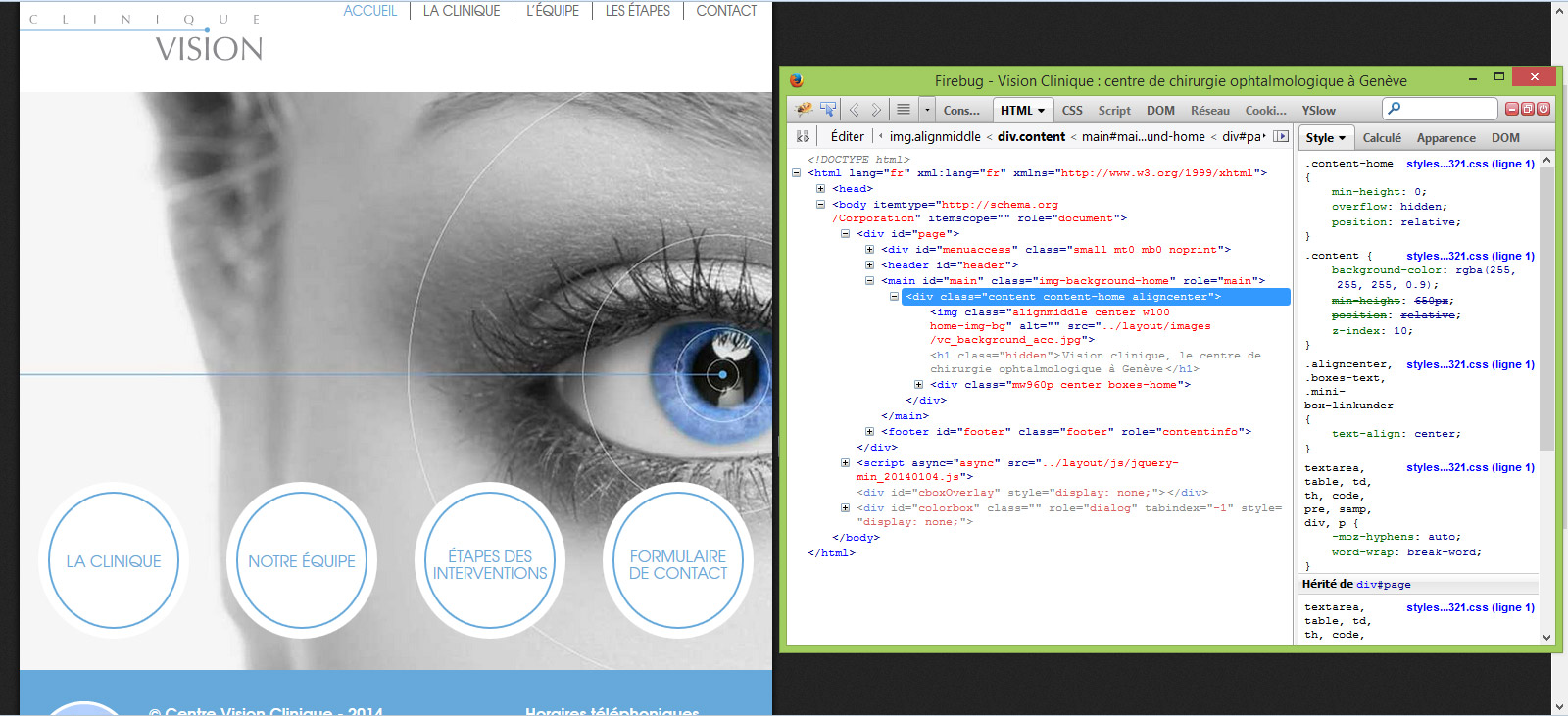The width and height of the screenshot is (1568, 716).
Task: Switch to the Apparence side tab
Action: (1446, 138)
